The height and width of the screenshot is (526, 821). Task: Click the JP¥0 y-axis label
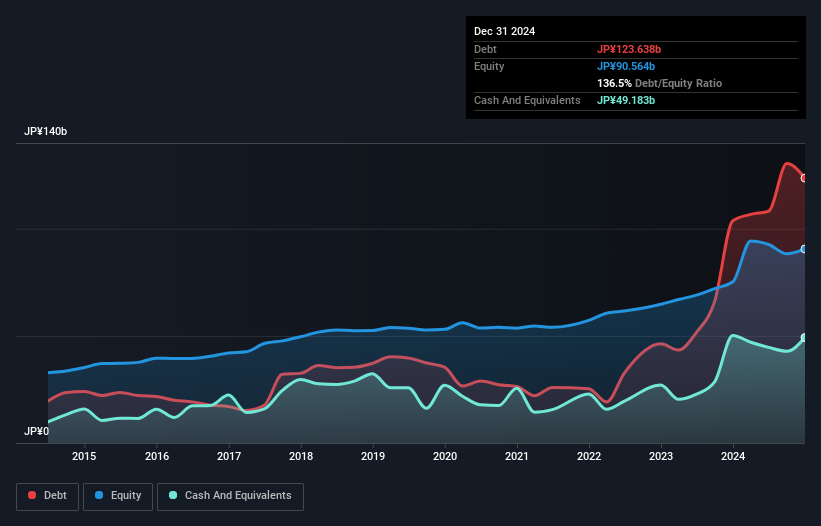[37, 431]
